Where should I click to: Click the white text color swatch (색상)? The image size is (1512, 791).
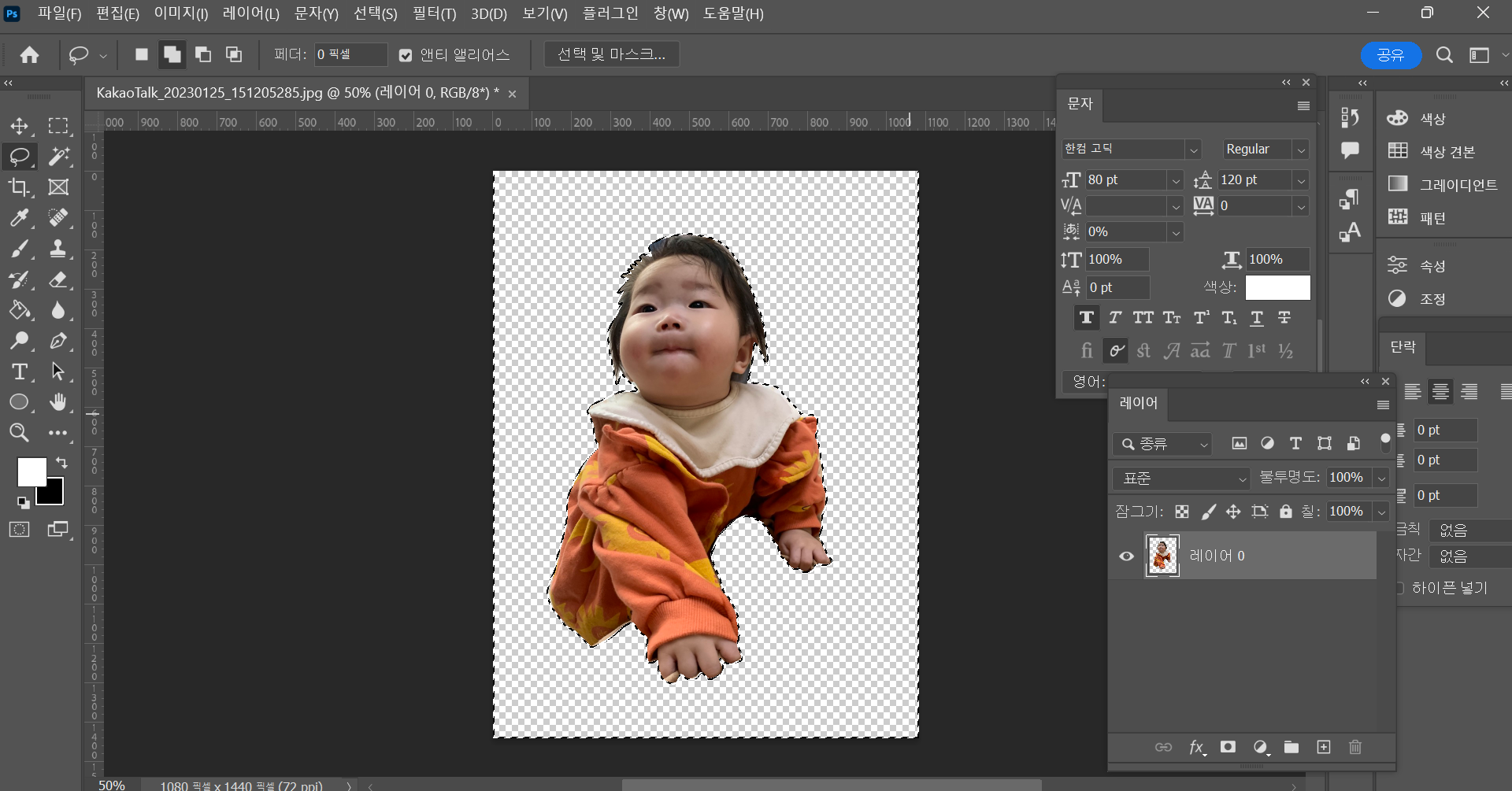tap(1277, 287)
